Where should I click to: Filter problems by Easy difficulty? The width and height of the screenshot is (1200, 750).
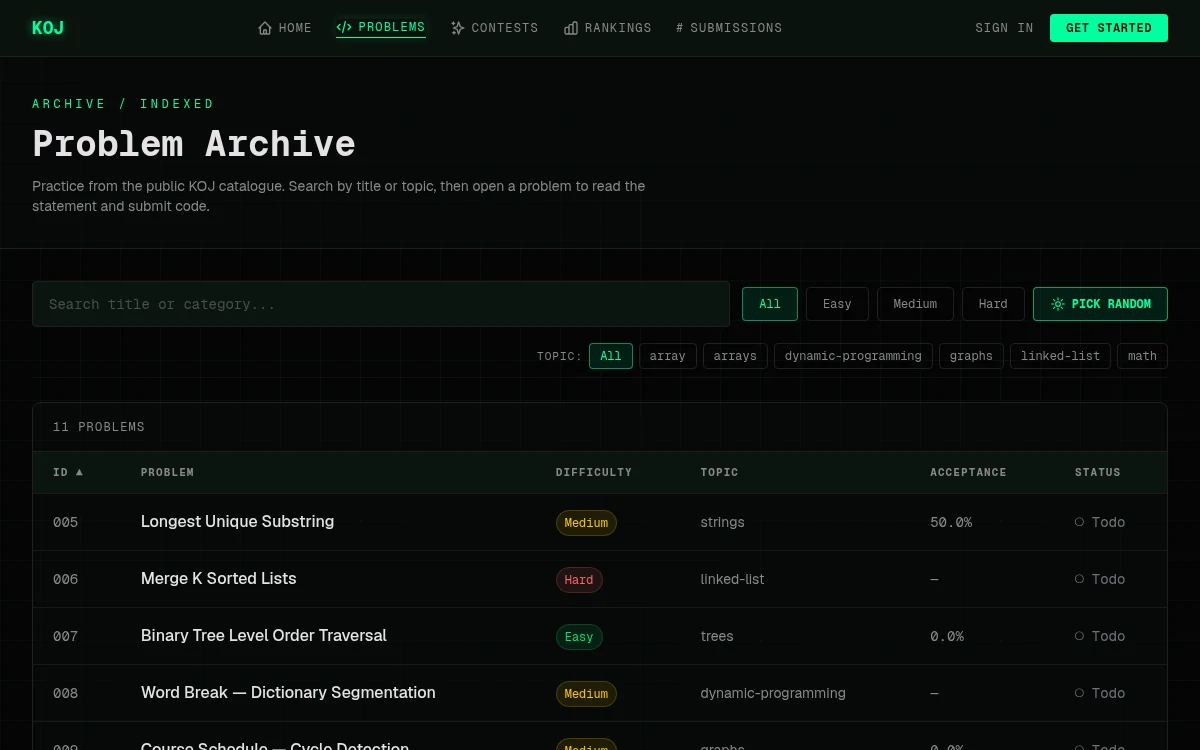tap(837, 304)
